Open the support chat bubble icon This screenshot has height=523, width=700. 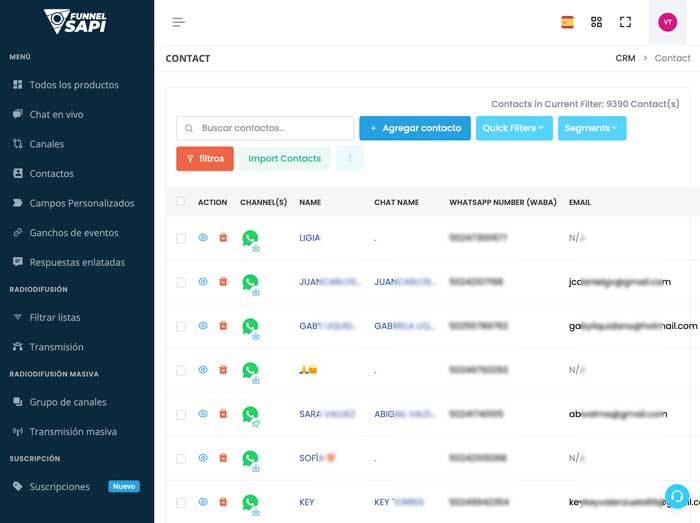(677, 497)
